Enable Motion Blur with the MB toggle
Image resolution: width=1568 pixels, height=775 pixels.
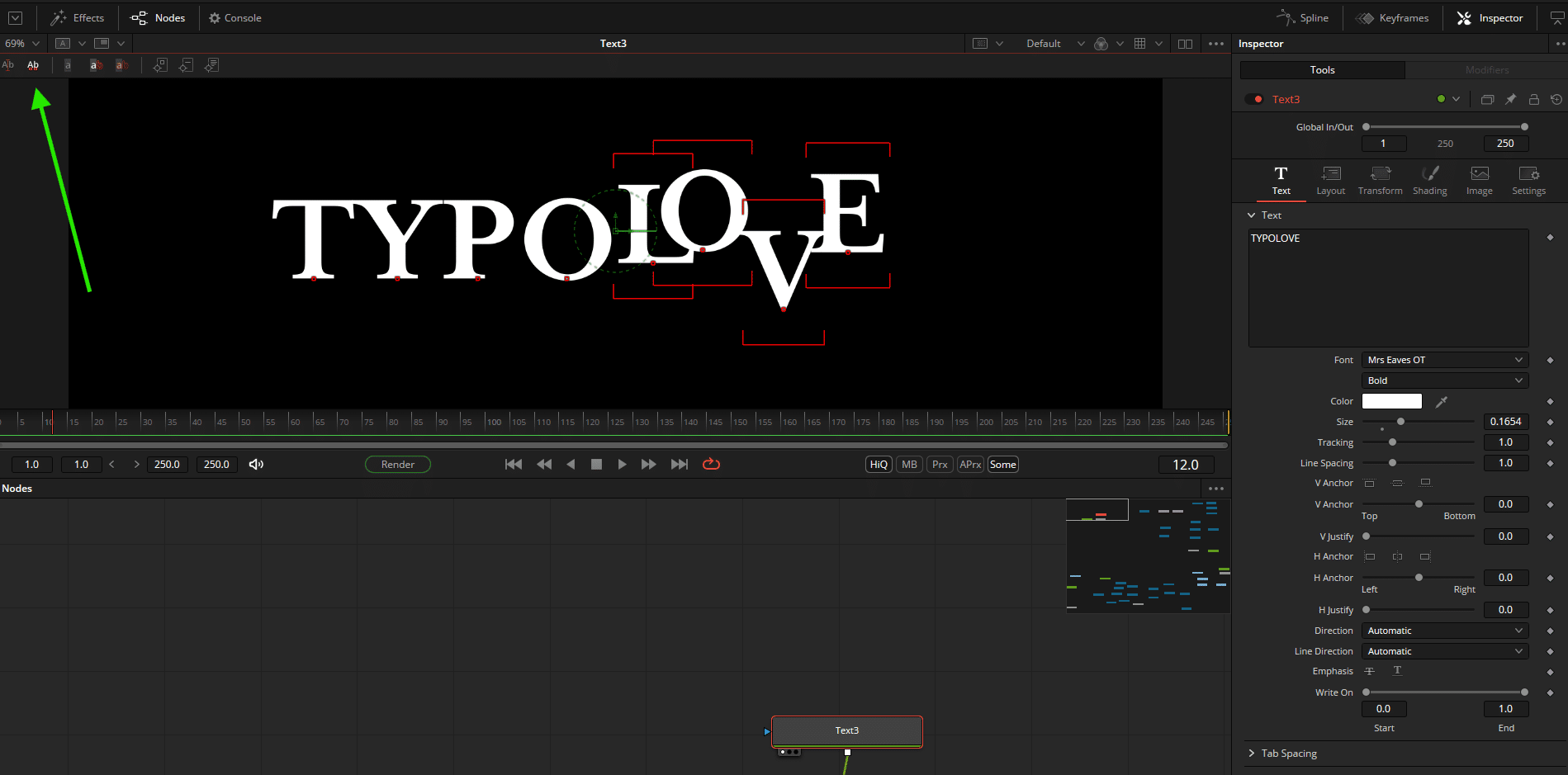(908, 464)
